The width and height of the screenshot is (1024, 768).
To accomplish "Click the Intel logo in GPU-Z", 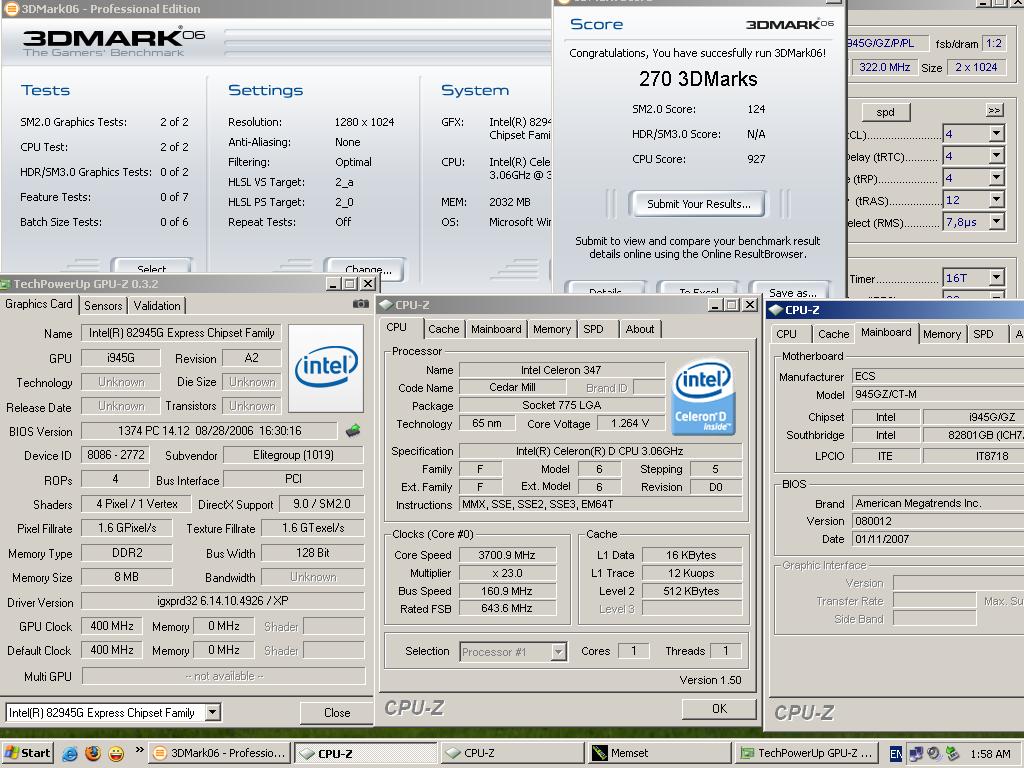I will (x=326, y=368).
